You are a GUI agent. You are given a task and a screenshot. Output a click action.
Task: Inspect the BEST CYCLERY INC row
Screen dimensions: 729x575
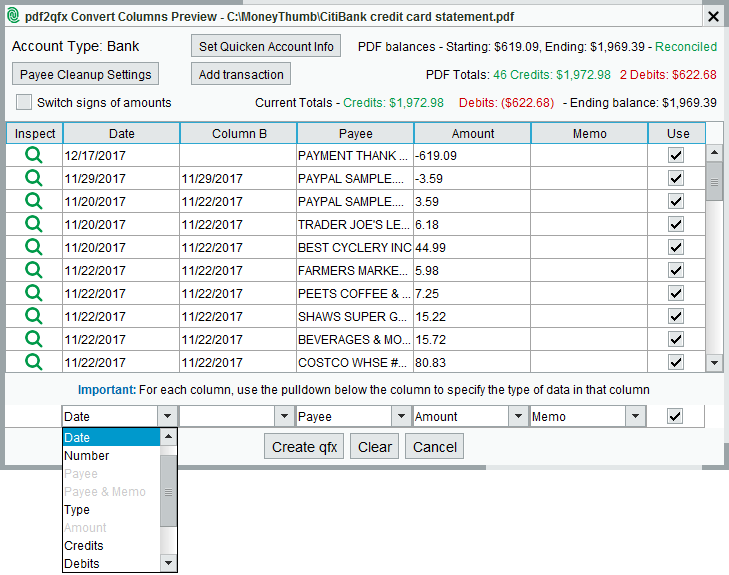tap(33, 247)
